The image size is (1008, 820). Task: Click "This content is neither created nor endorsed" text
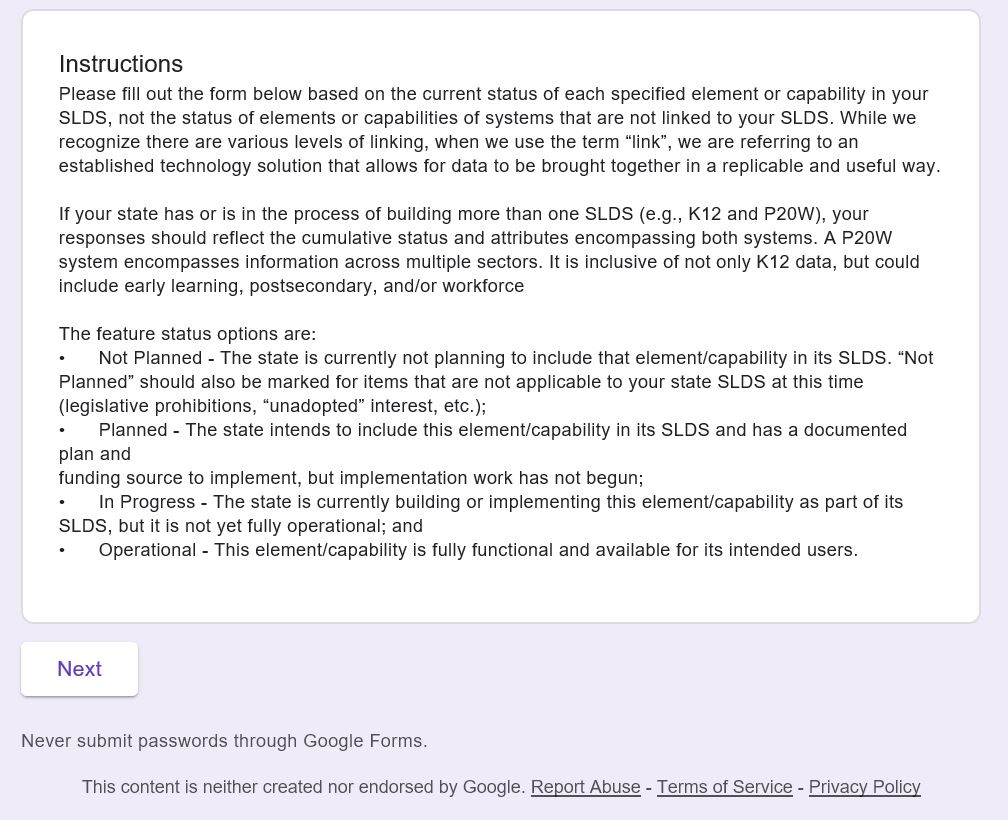point(303,787)
